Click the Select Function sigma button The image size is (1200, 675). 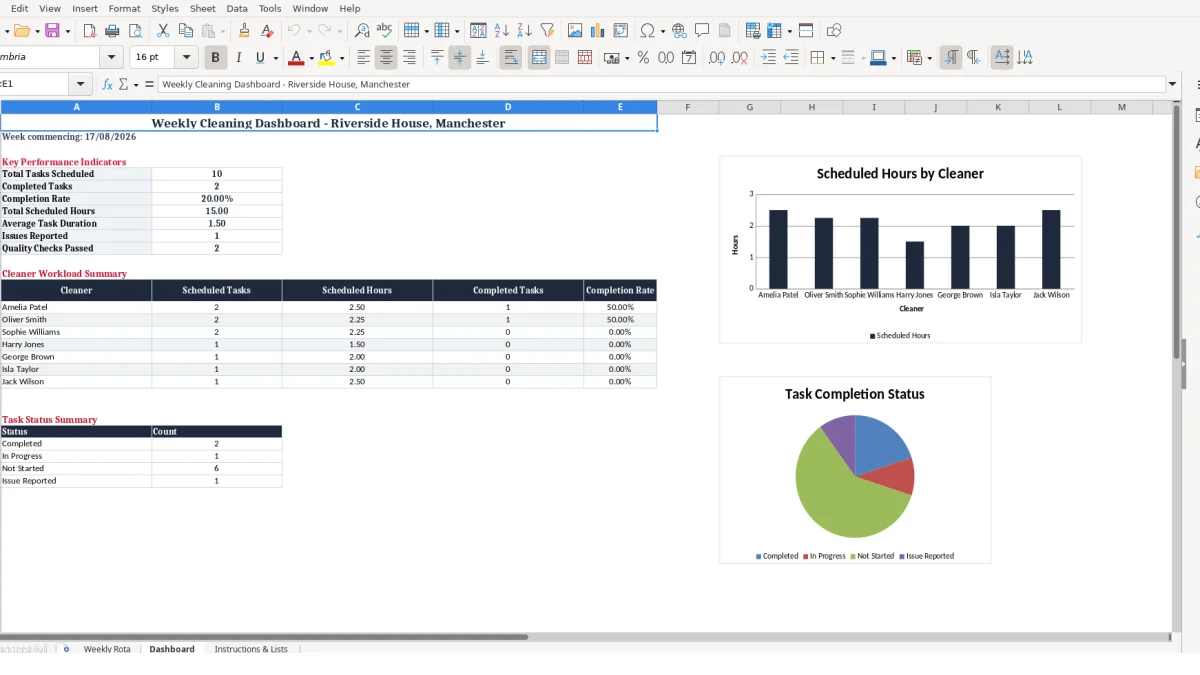point(123,84)
